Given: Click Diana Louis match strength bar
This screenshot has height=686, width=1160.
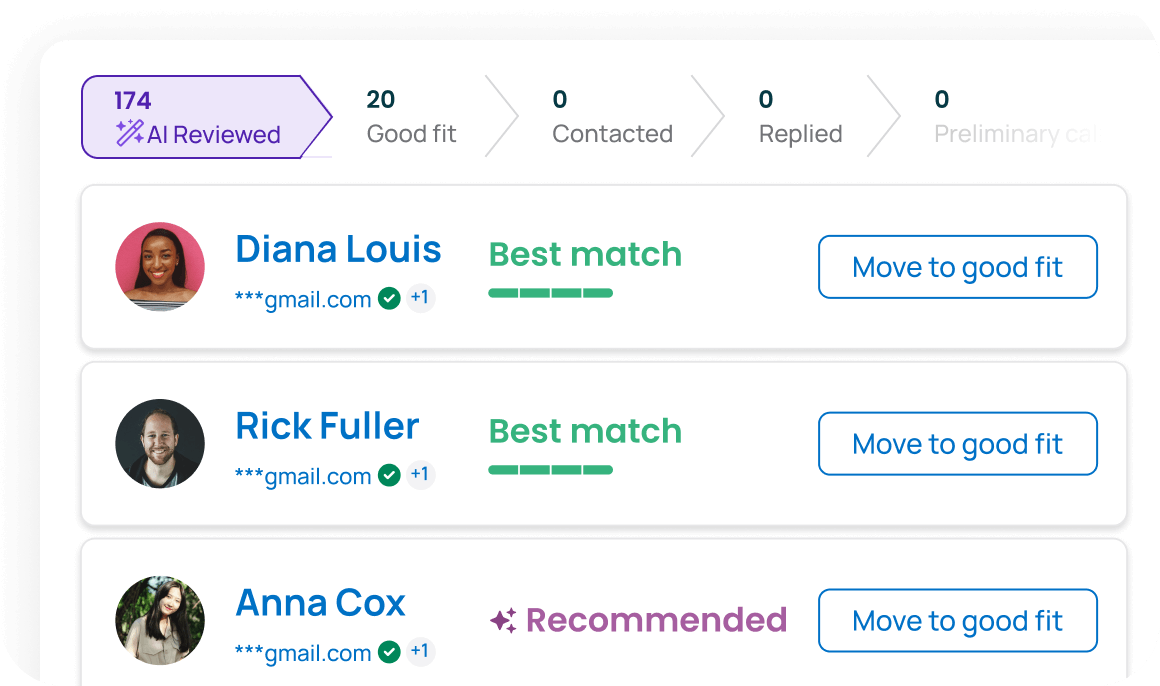Looking at the screenshot, I should (550, 293).
